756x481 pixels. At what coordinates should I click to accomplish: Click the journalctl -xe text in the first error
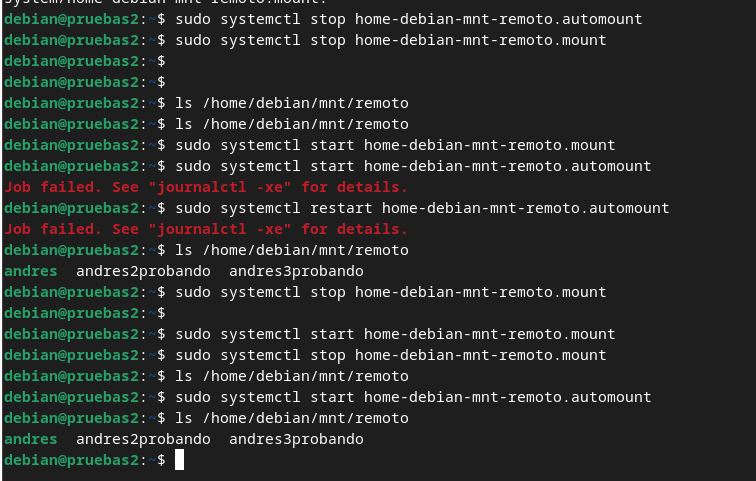click(220, 187)
